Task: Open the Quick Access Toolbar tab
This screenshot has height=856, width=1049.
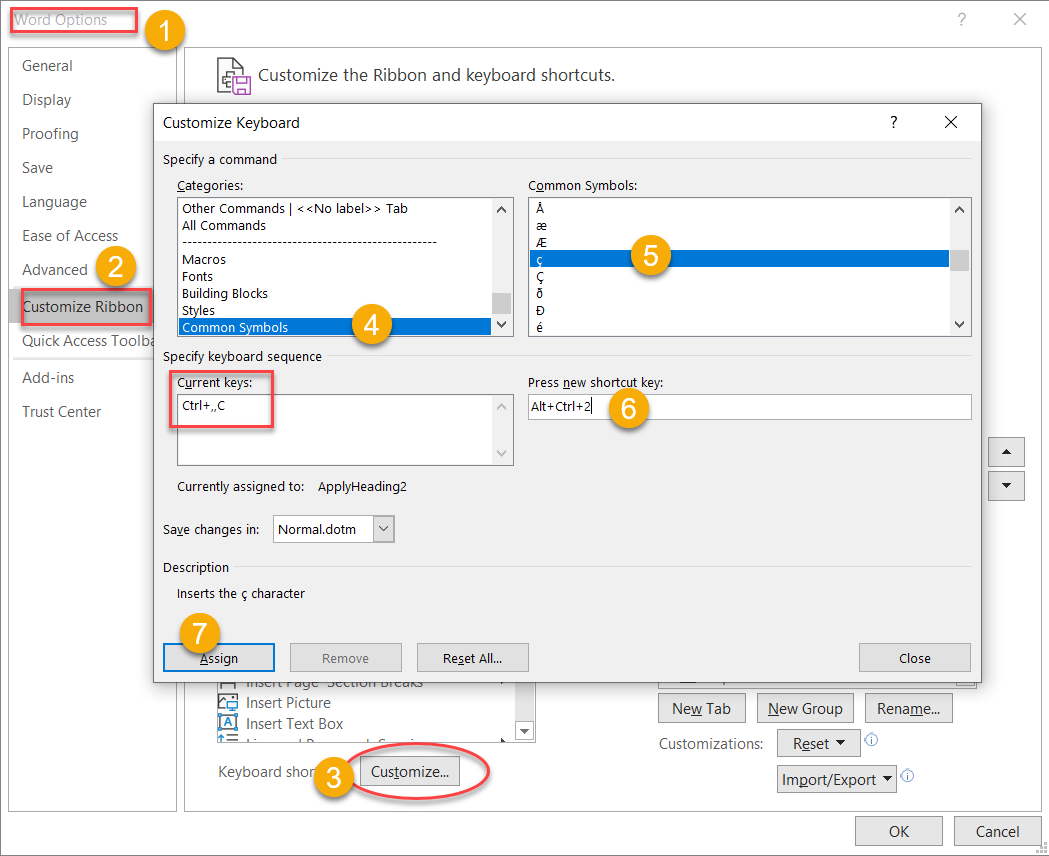Action: (87, 341)
